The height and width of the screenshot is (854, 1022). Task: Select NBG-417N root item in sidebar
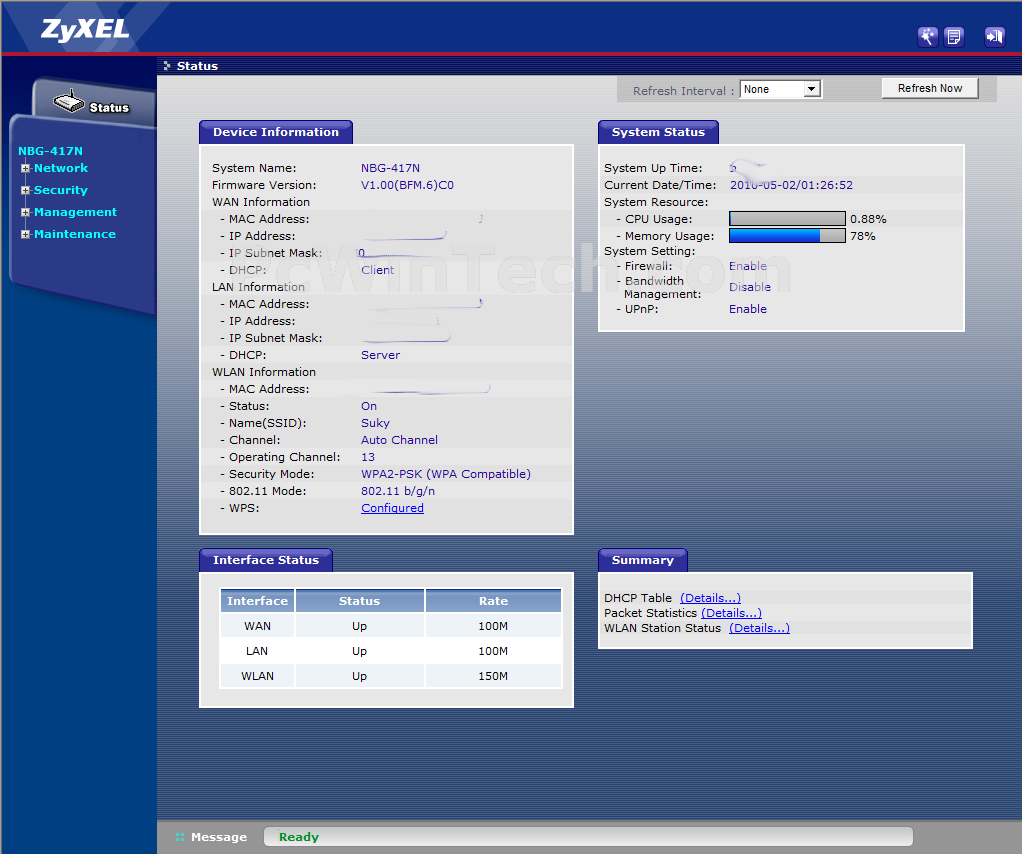coord(50,151)
